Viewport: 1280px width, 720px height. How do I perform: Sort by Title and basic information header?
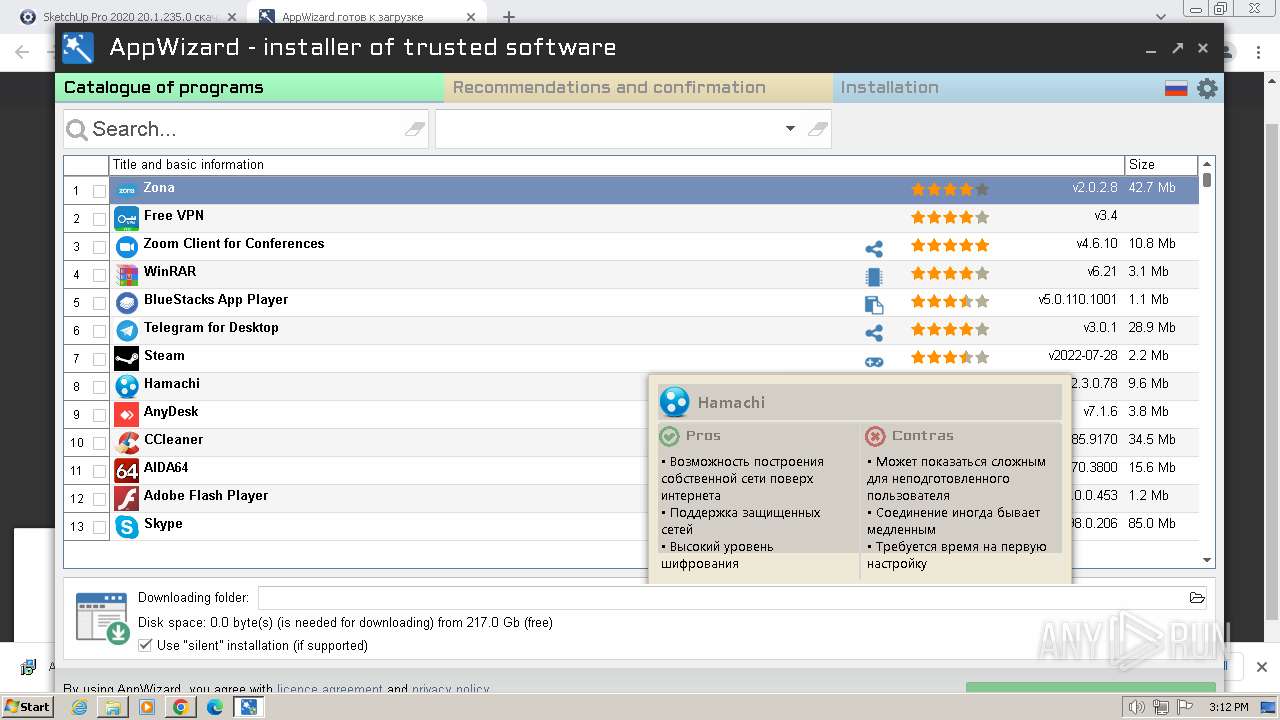[617, 165]
